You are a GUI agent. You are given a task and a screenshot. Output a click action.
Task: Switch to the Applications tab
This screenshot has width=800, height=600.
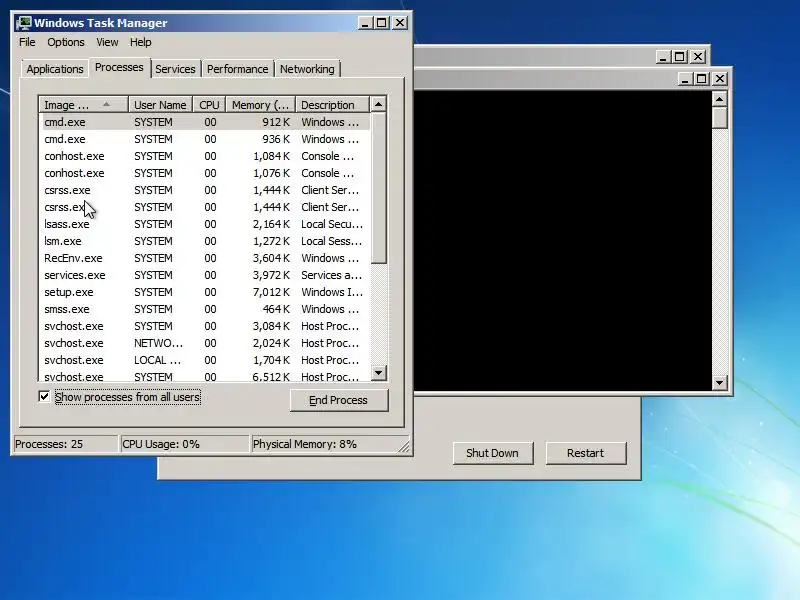[x=55, y=69]
